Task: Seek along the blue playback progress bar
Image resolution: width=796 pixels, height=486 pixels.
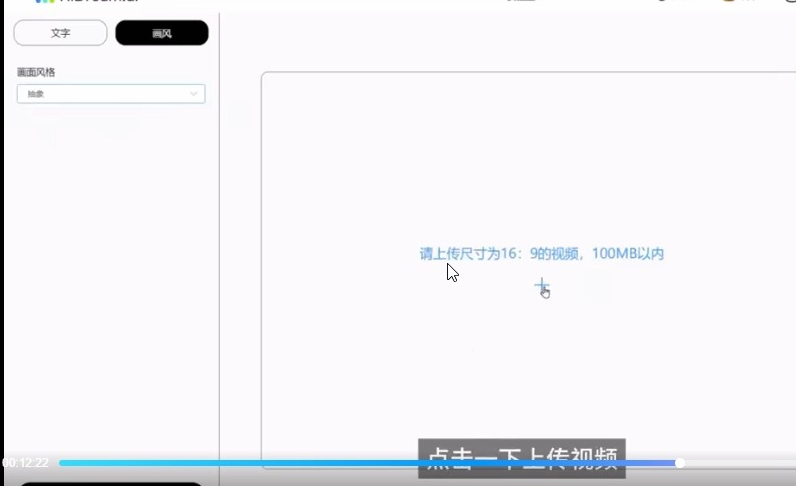Action: (x=369, y=463)
